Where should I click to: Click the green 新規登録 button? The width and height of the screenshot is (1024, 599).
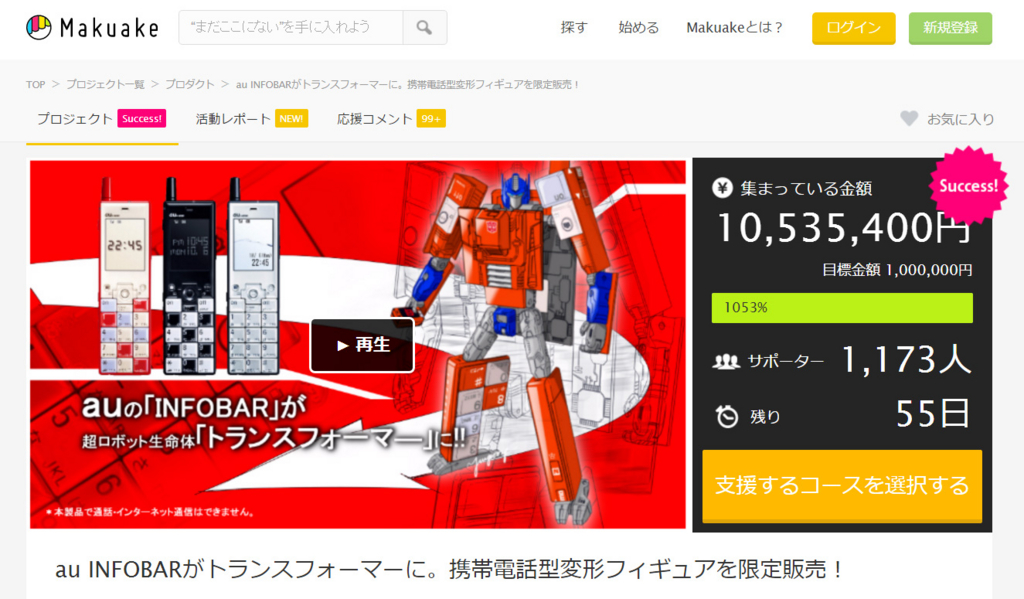tap(950, 28)
